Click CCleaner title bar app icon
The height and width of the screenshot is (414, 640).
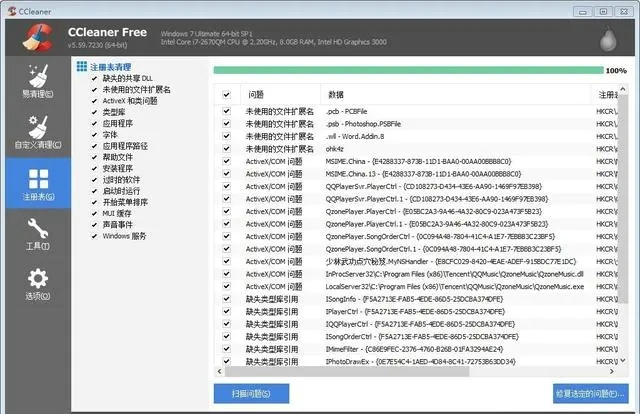pyautogui.click(x=12, y=11)
